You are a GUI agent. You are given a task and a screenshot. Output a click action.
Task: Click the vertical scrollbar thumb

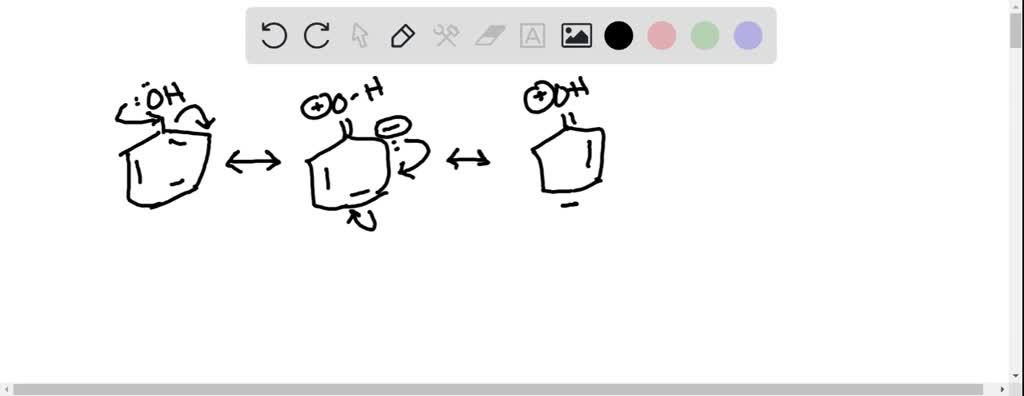[1016, 29]
